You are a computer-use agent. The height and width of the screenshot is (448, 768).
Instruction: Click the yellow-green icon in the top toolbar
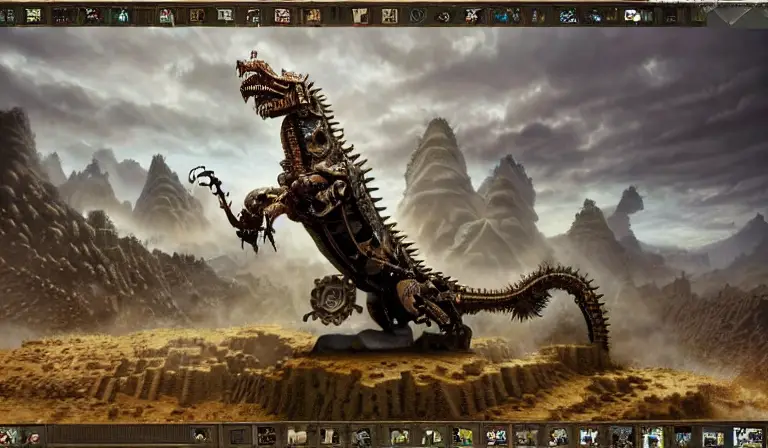(x=33, y=15)
